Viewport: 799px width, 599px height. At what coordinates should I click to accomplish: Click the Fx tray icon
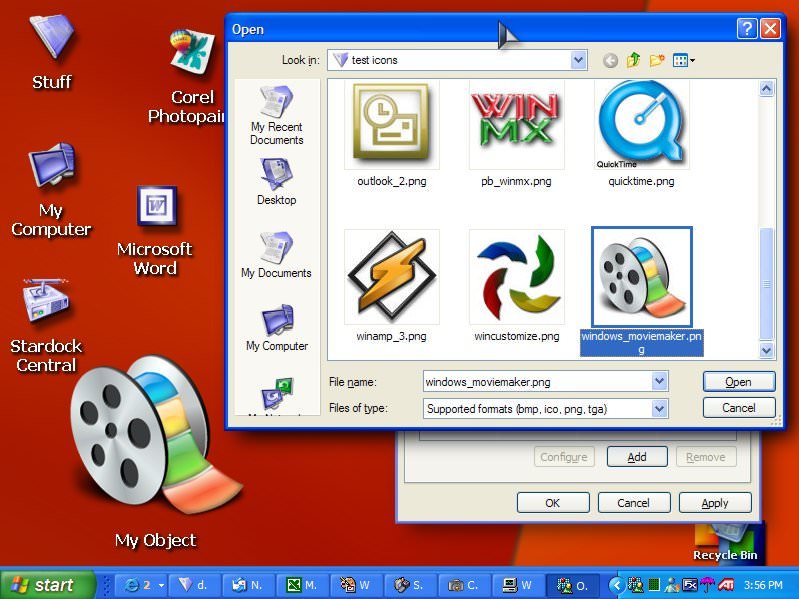(x=689, y=585)
